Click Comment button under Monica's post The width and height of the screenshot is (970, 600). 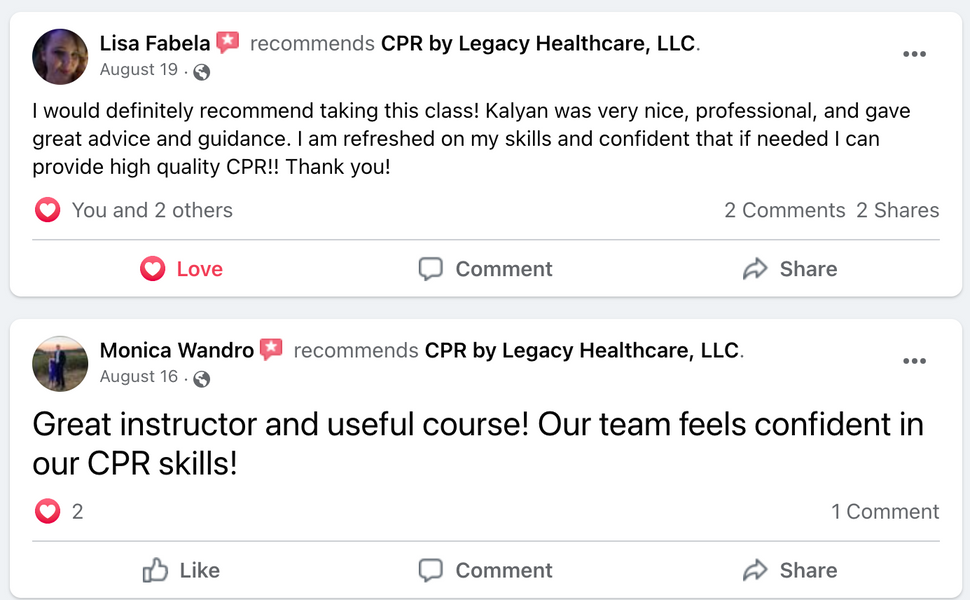tap(485, 570)
